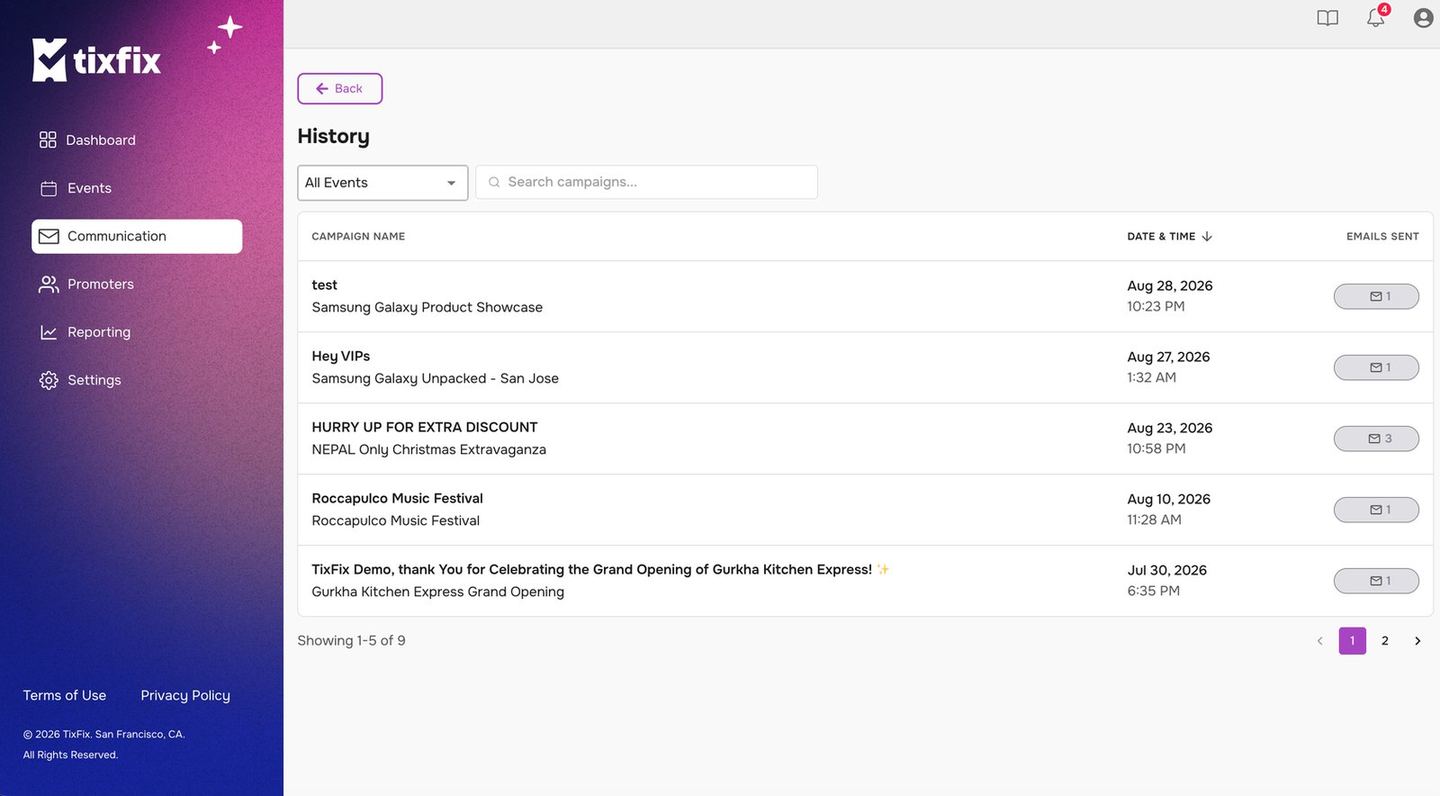Click emails sent badge for Gurkha Kitchen campaign

point(1376,581)
